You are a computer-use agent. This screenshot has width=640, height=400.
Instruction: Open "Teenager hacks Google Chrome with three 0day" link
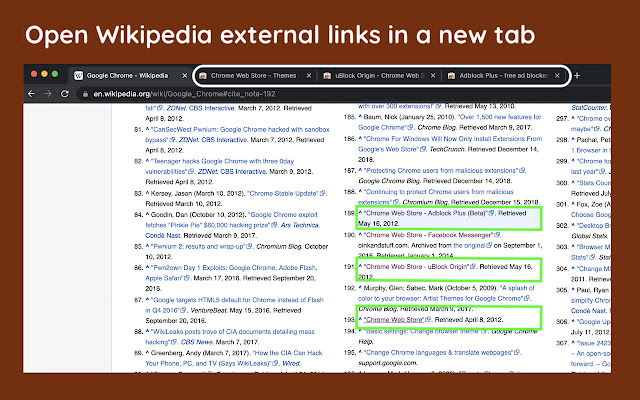(219, 166)
